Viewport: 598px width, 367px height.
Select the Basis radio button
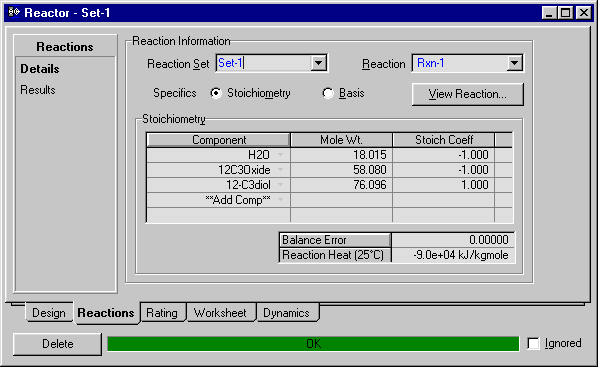pos(328,93)
